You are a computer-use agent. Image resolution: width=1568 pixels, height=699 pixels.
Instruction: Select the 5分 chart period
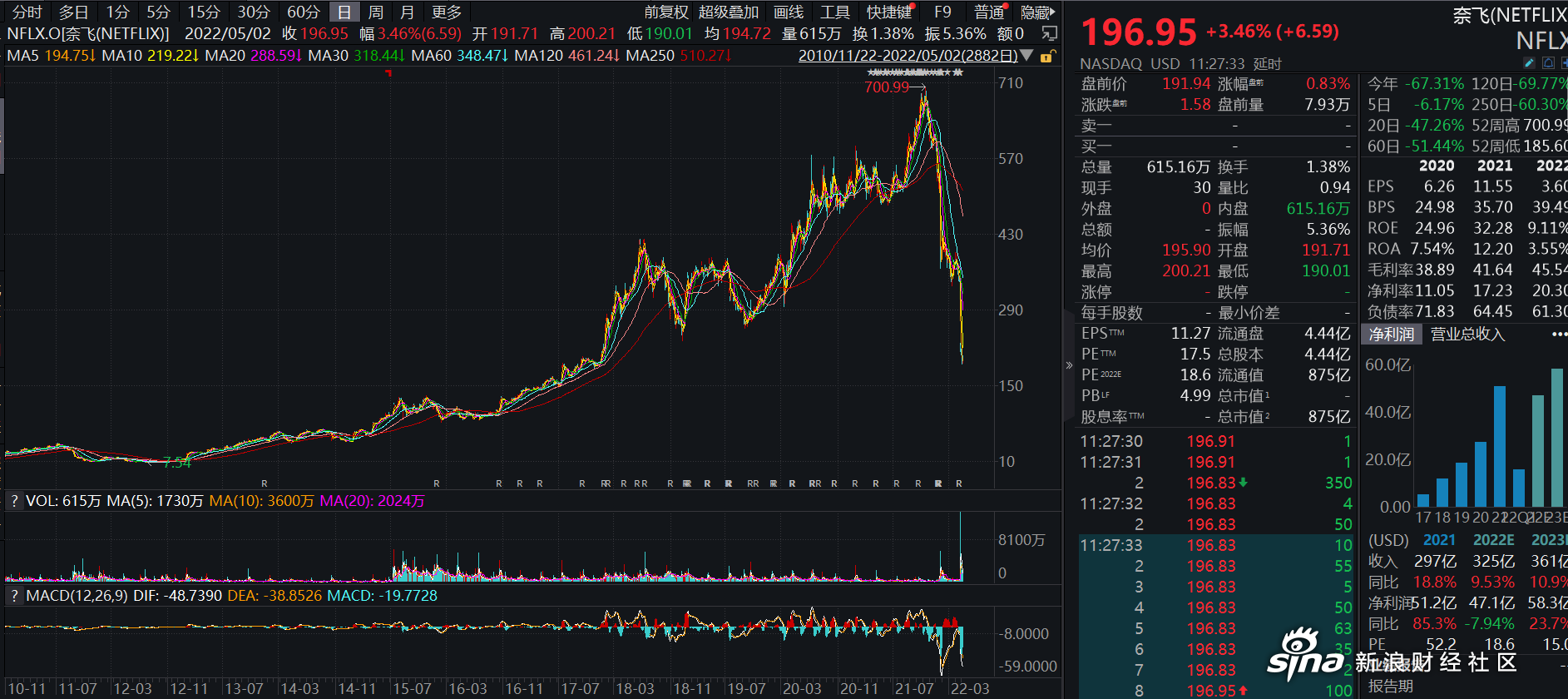pos(158,12)
